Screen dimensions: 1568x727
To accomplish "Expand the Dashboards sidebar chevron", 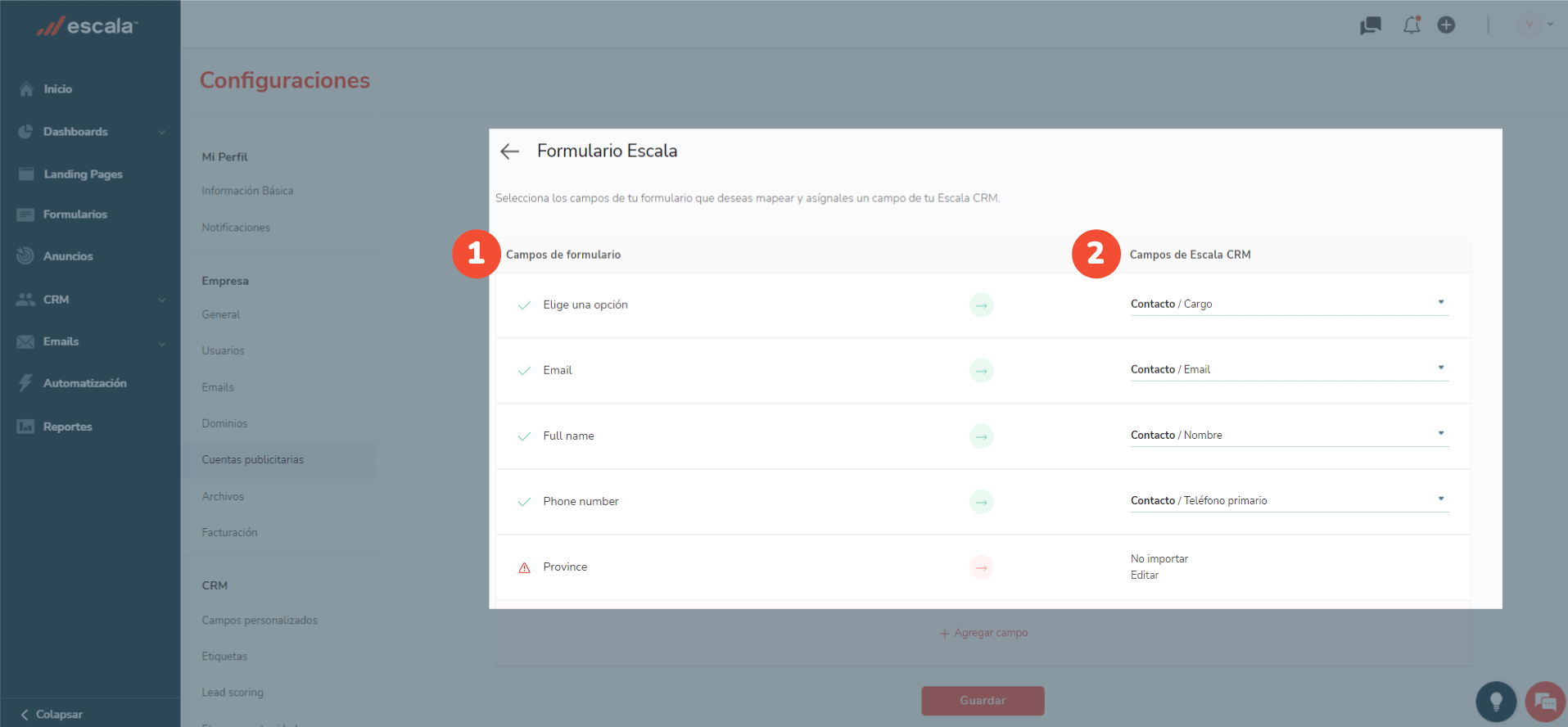I will click(x=161, y=132).
